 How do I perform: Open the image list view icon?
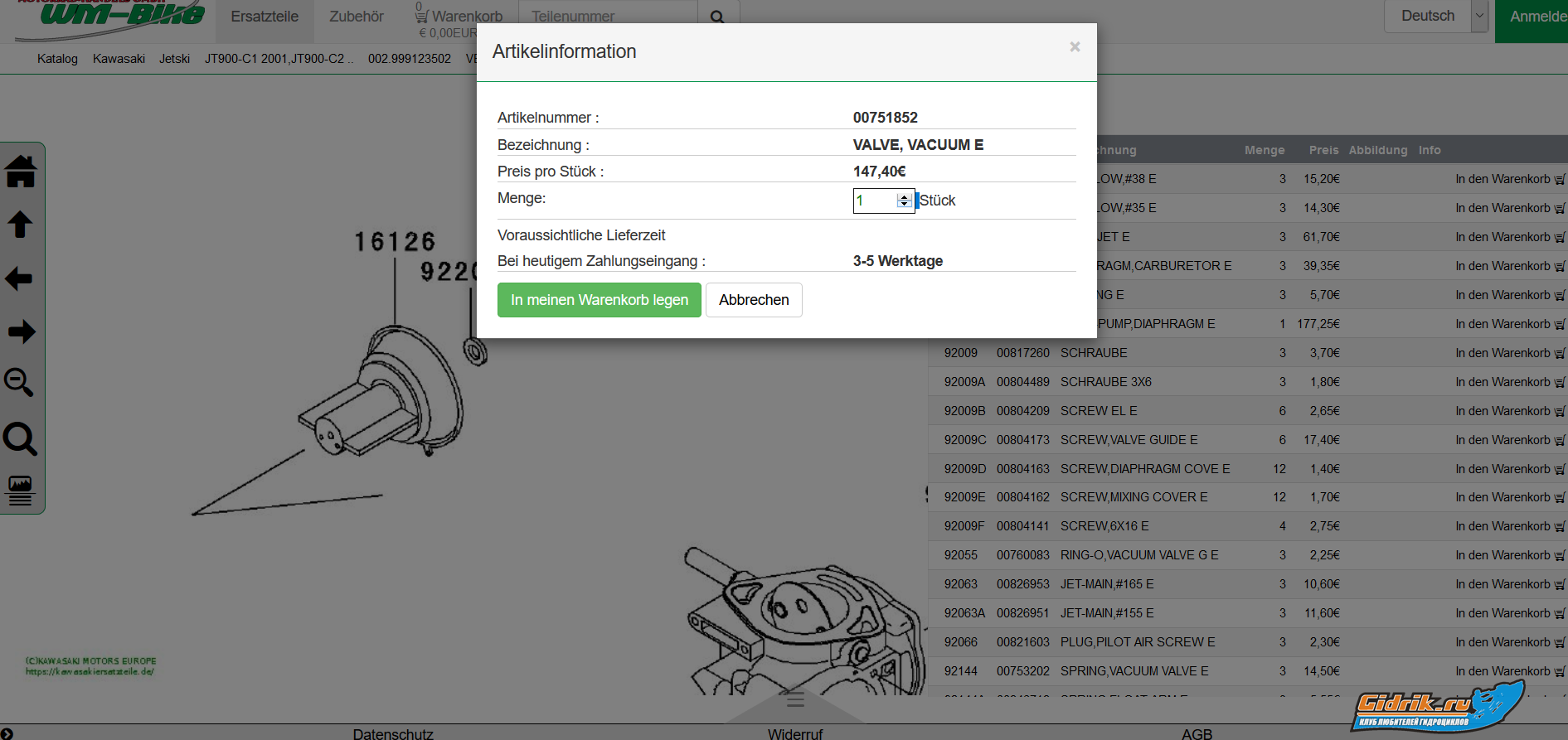(20, 490)
